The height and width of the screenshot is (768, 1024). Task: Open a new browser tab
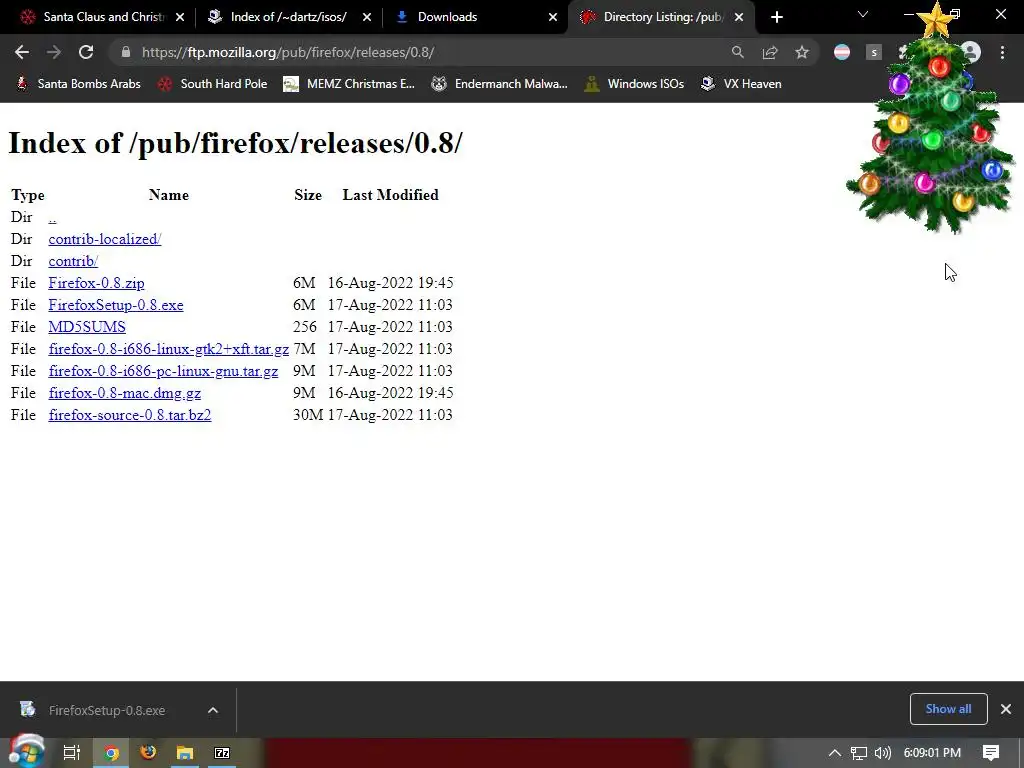[776, 17]
